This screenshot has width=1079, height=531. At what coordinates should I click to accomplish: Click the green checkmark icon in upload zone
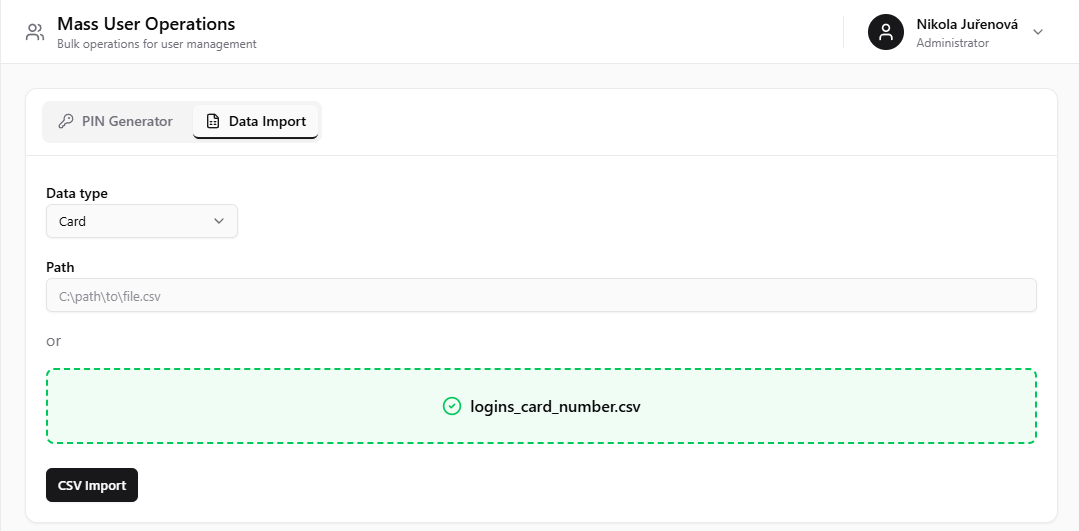coord(451,407)
